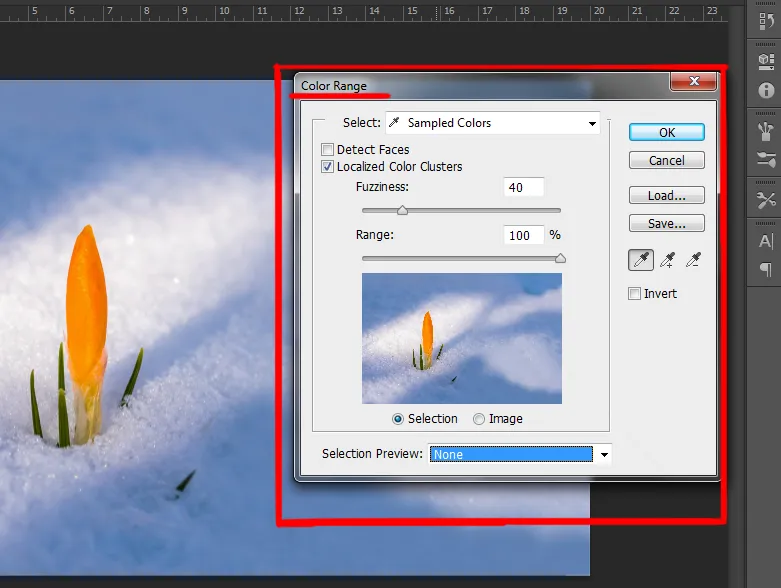Open the Tool Presets panel icon
Screen dimensions: 781x588
[x=766, y=200]
